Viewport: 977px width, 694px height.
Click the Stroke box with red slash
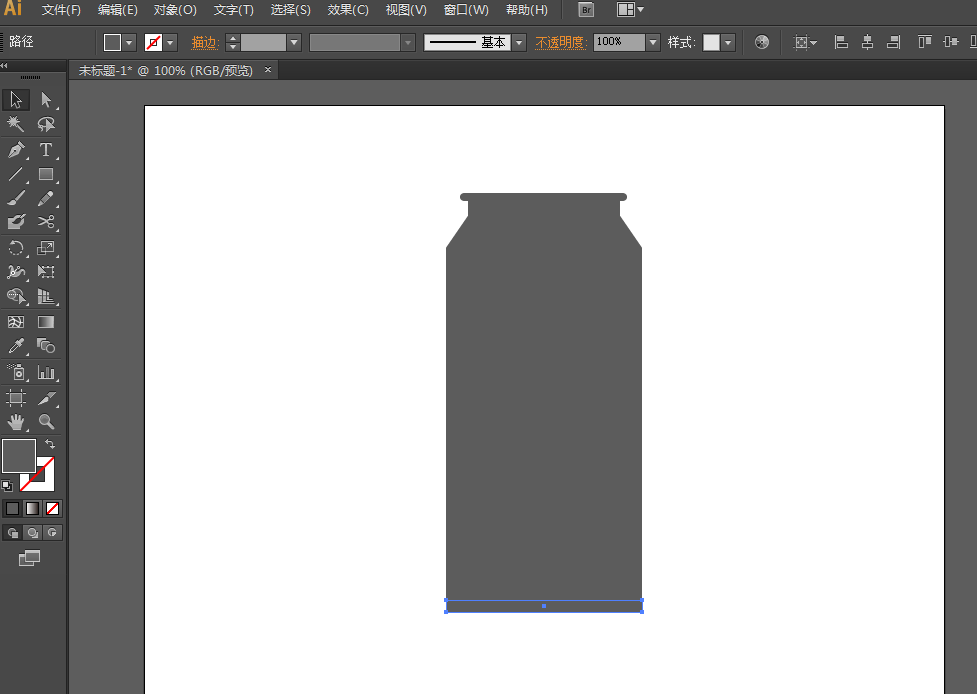tap(45, 482)
